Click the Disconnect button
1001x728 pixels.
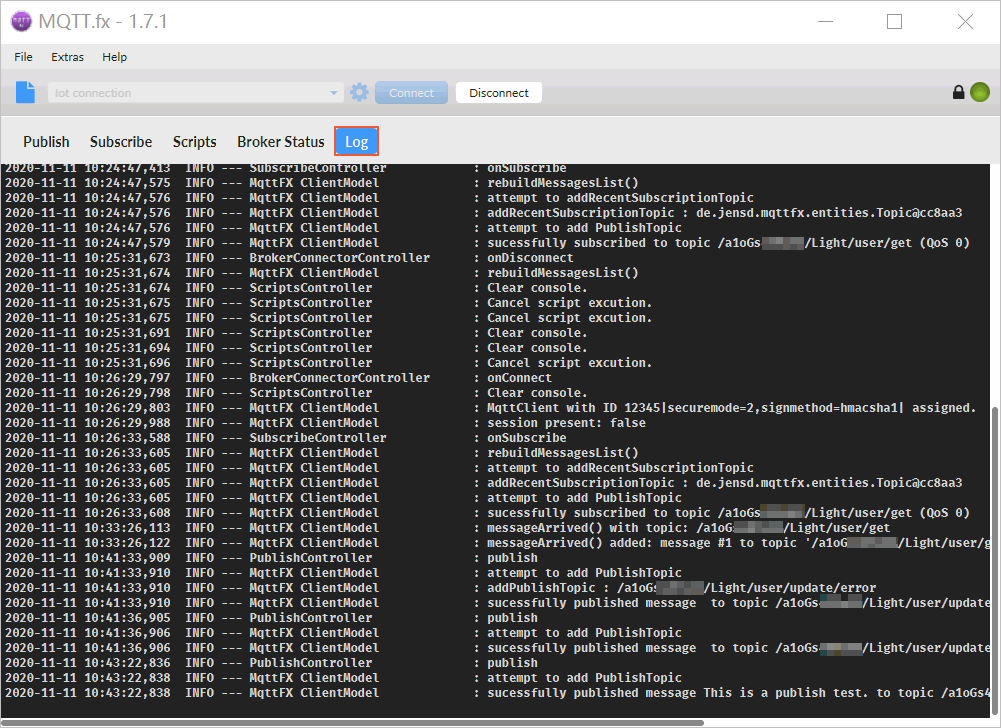499,93
